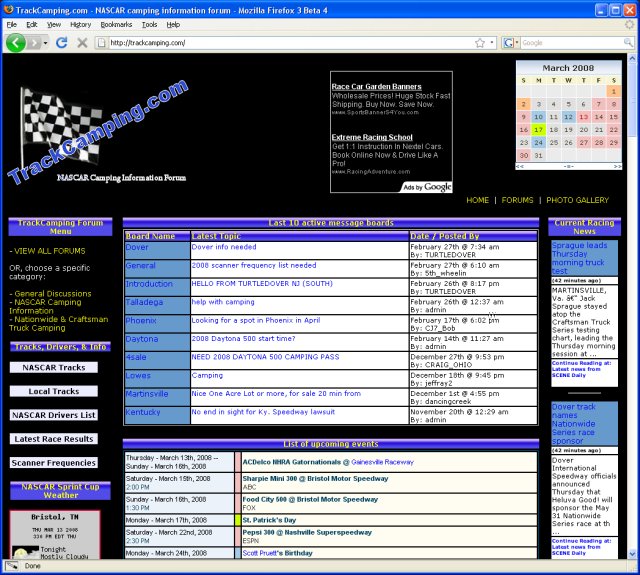Open the Help menu

[x=173, y=24]
